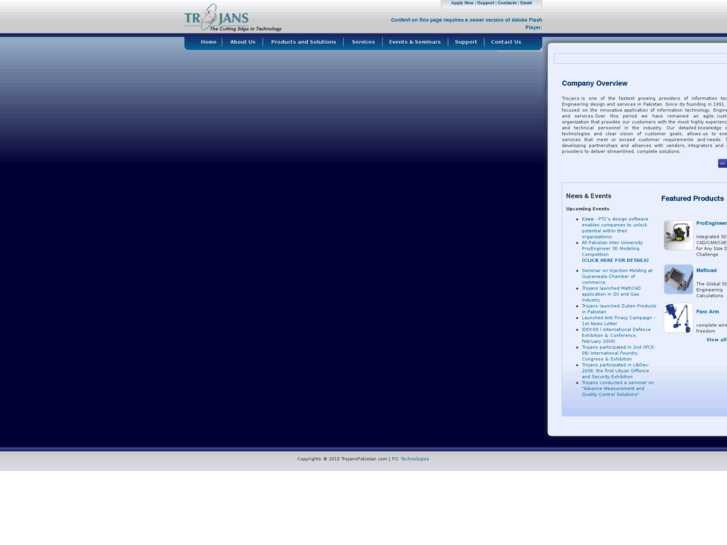Open the All Pakistan Inter University competition link
This screenshot has height=545, width=727.
coord(612,248)
